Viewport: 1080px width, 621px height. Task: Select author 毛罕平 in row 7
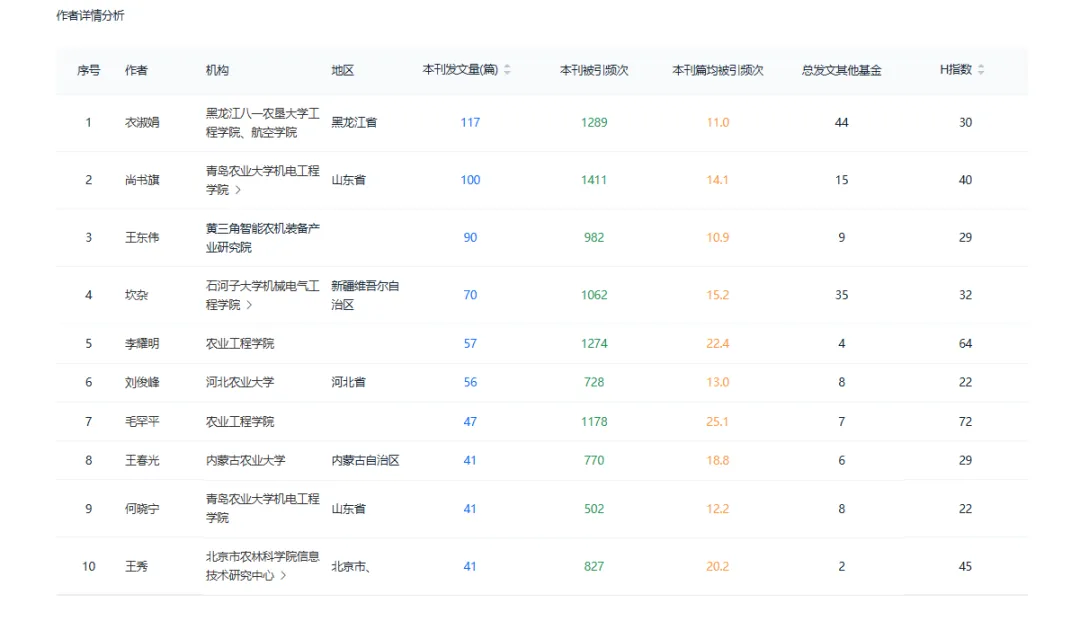tap(142, 421)
